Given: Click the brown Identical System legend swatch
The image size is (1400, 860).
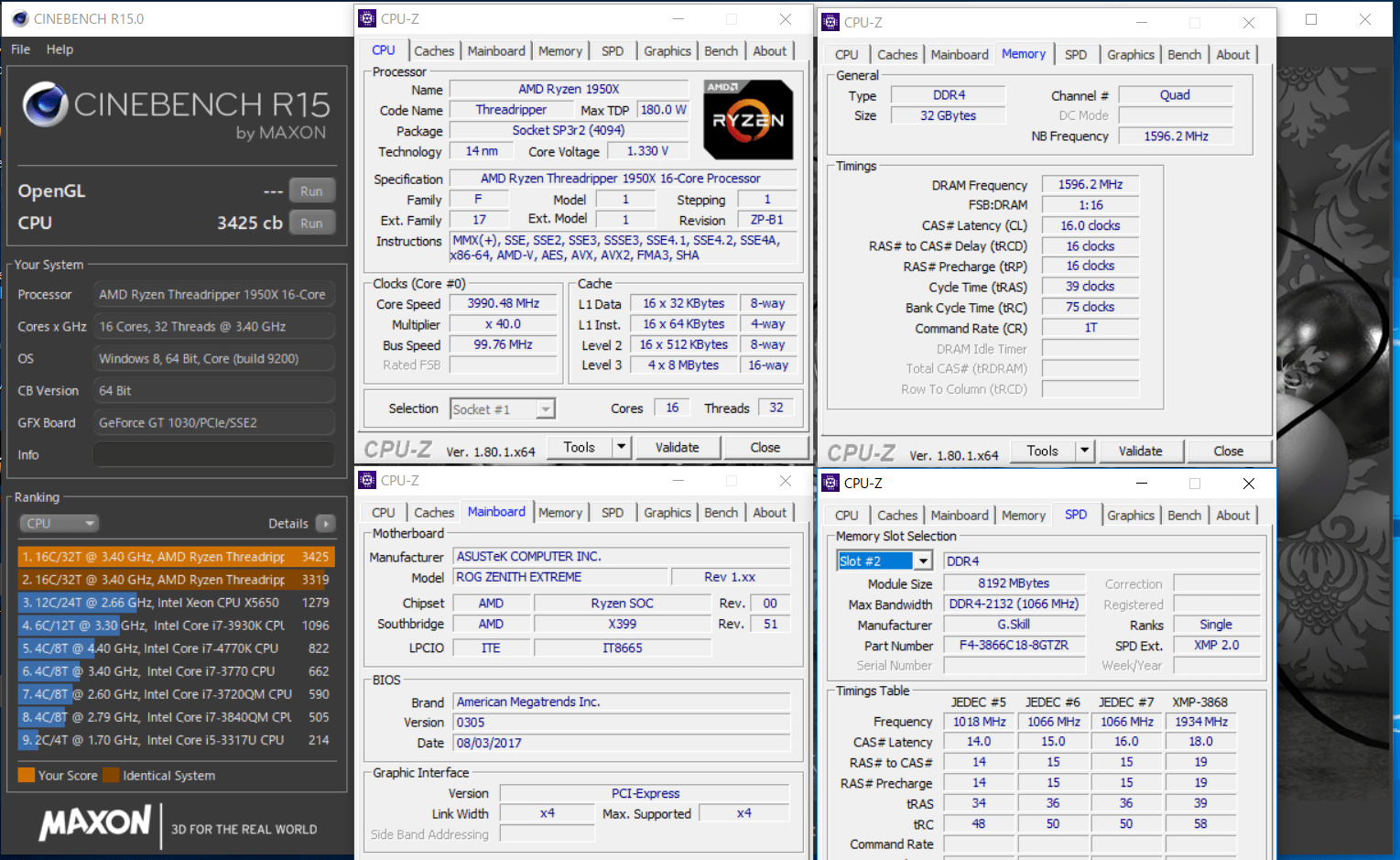Looking at the screenshot, I should tap(111, 775).
